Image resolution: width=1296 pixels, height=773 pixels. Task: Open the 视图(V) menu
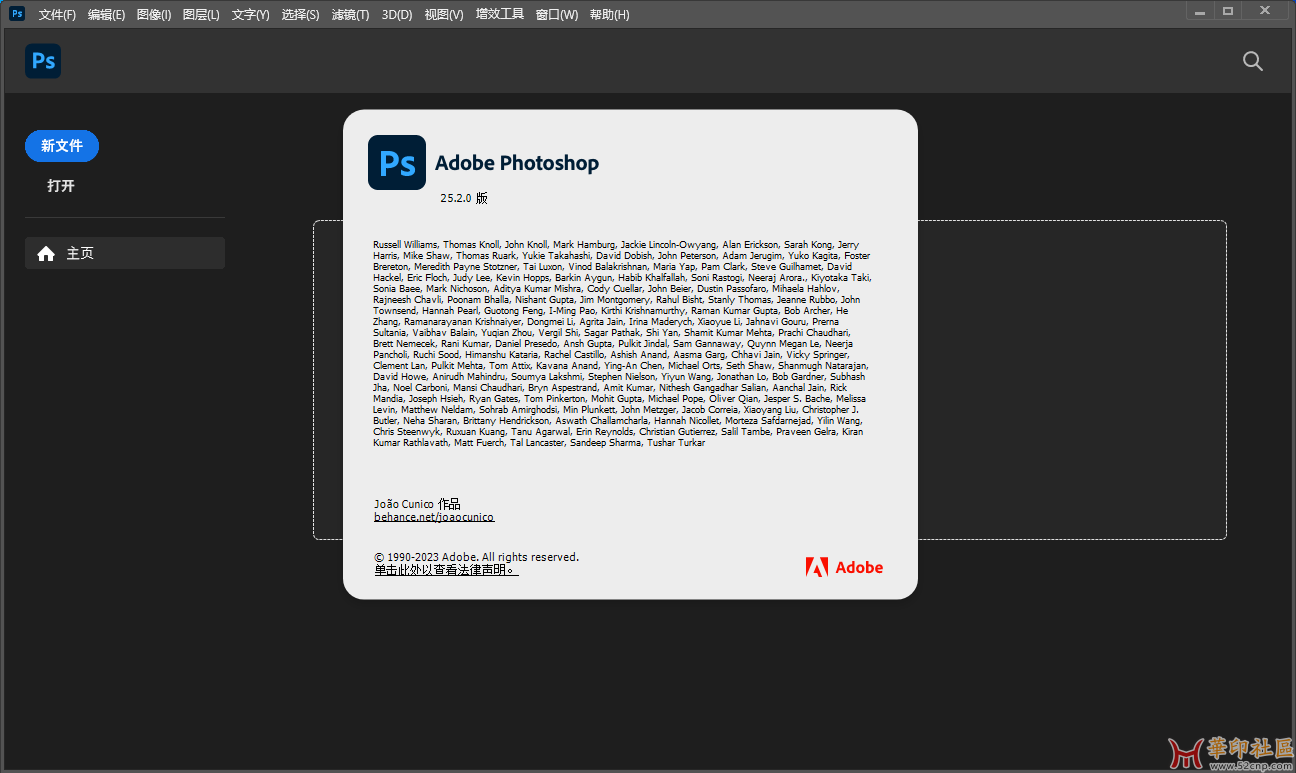click(x=444, y=14)
